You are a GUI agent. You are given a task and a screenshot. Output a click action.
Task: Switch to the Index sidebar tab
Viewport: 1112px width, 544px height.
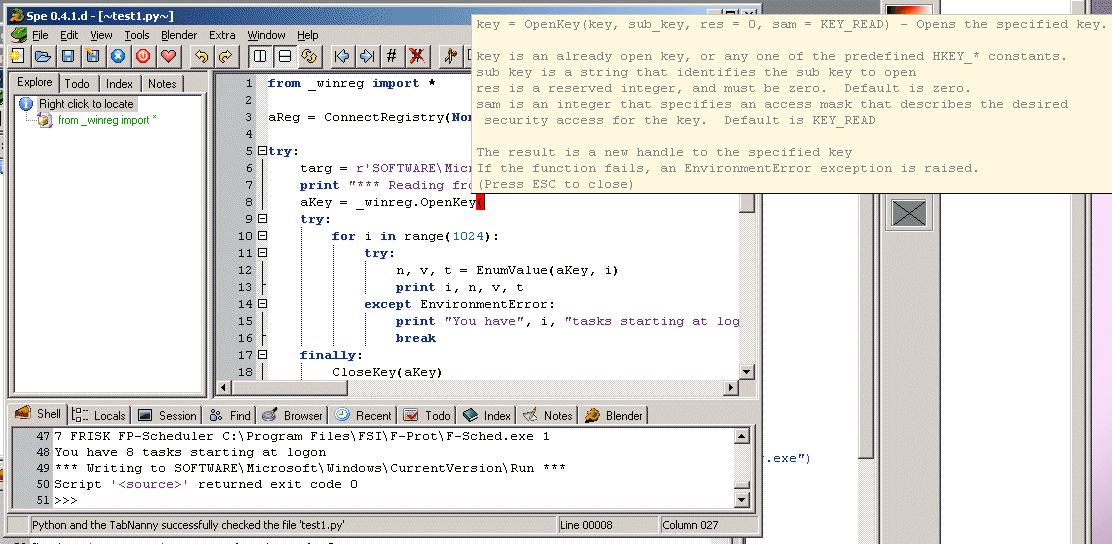(119, 83)
